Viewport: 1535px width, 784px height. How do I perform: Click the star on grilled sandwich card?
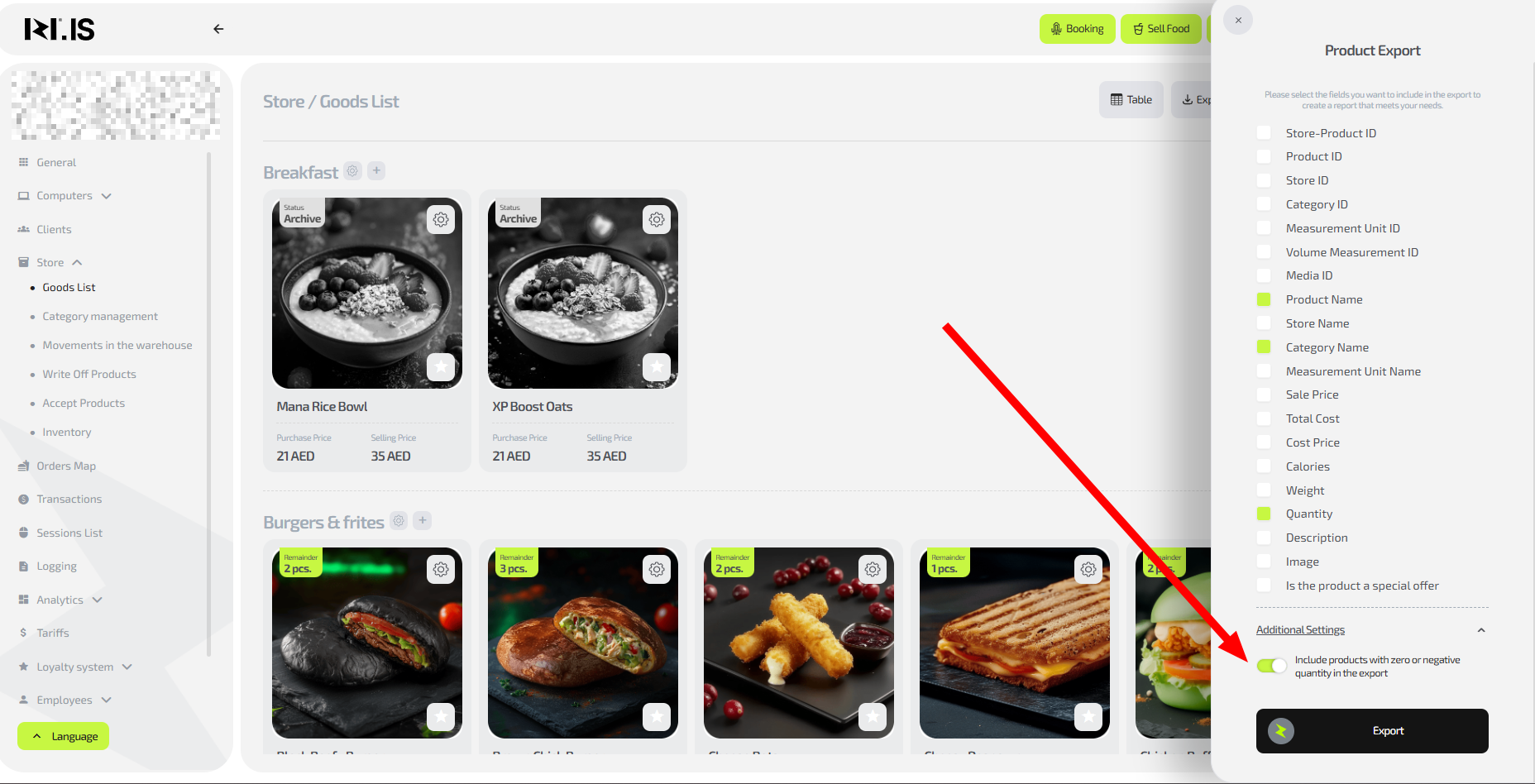[x=1088, y=716]
